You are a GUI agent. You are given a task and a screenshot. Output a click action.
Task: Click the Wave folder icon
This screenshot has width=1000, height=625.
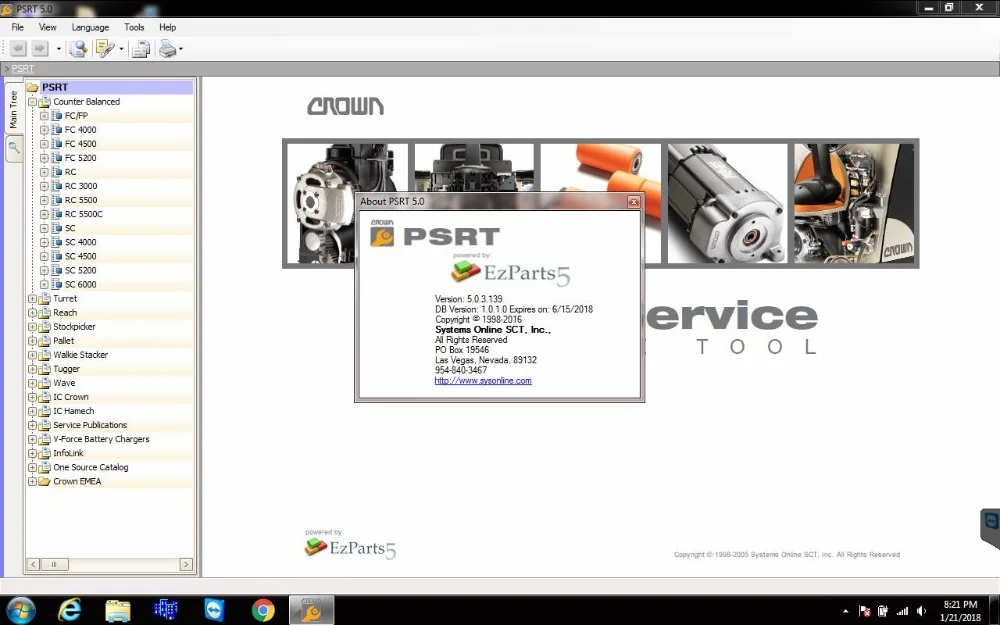tap(45, 383)
